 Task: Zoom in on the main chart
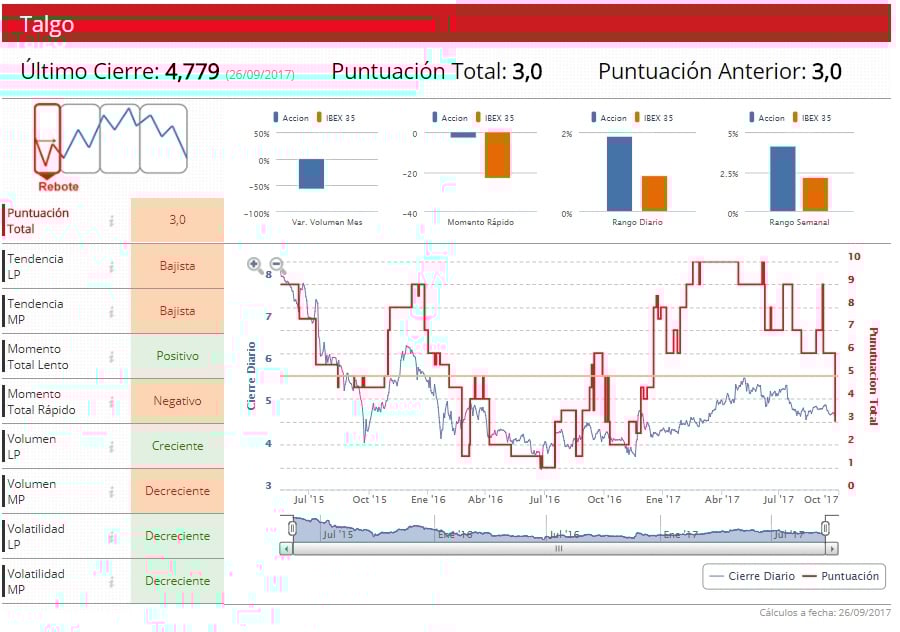[x=254, y=265]
